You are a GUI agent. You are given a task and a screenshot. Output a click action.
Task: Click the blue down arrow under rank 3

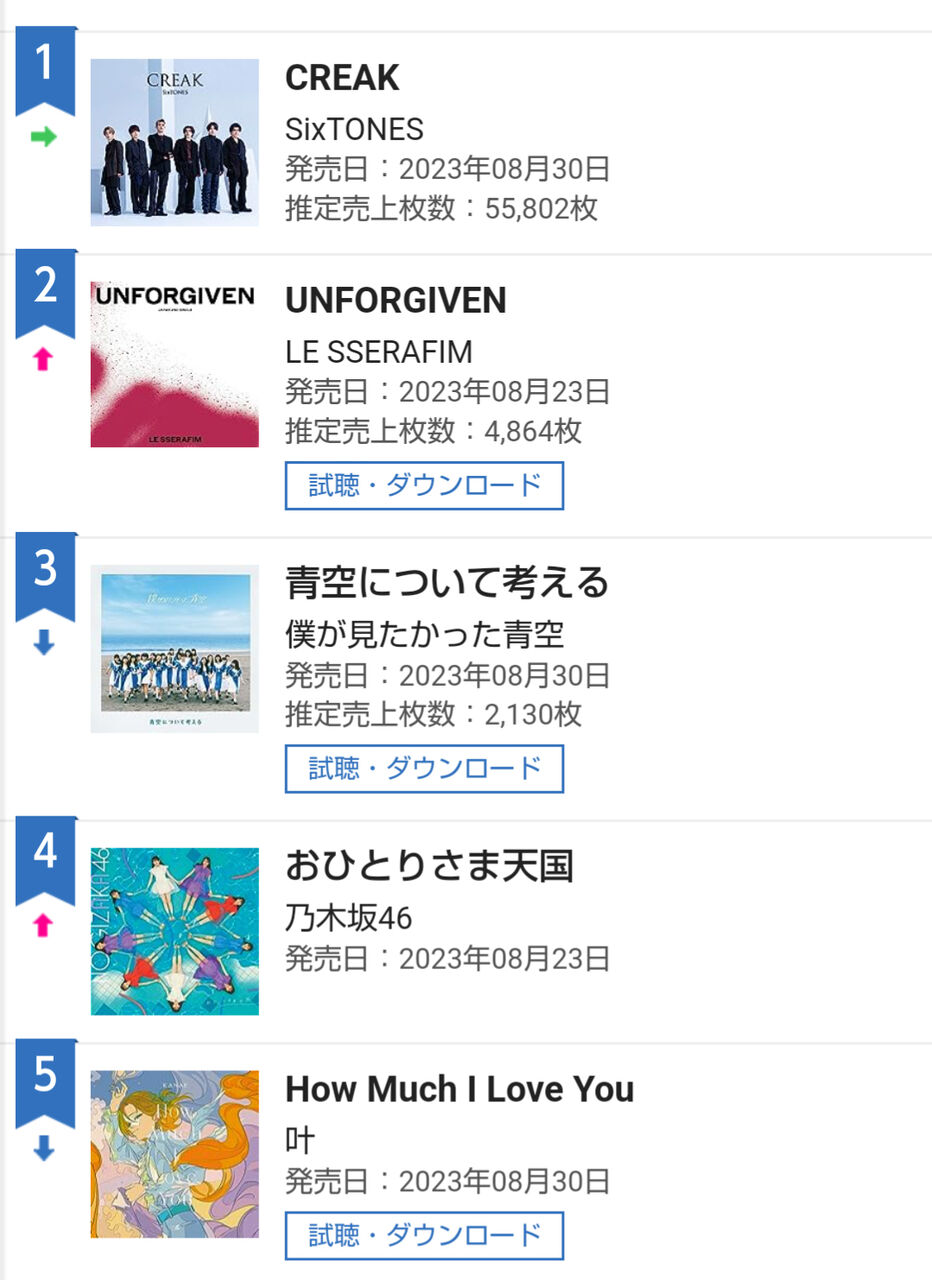point(44,644)
